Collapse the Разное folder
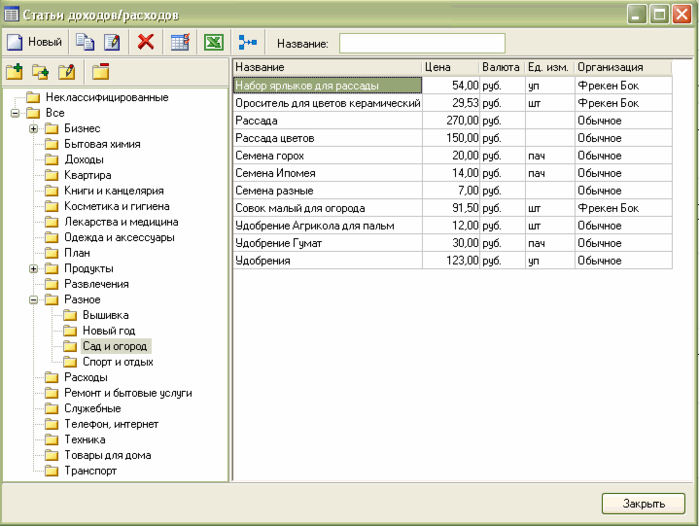699x526 pixels. point(33,300)
